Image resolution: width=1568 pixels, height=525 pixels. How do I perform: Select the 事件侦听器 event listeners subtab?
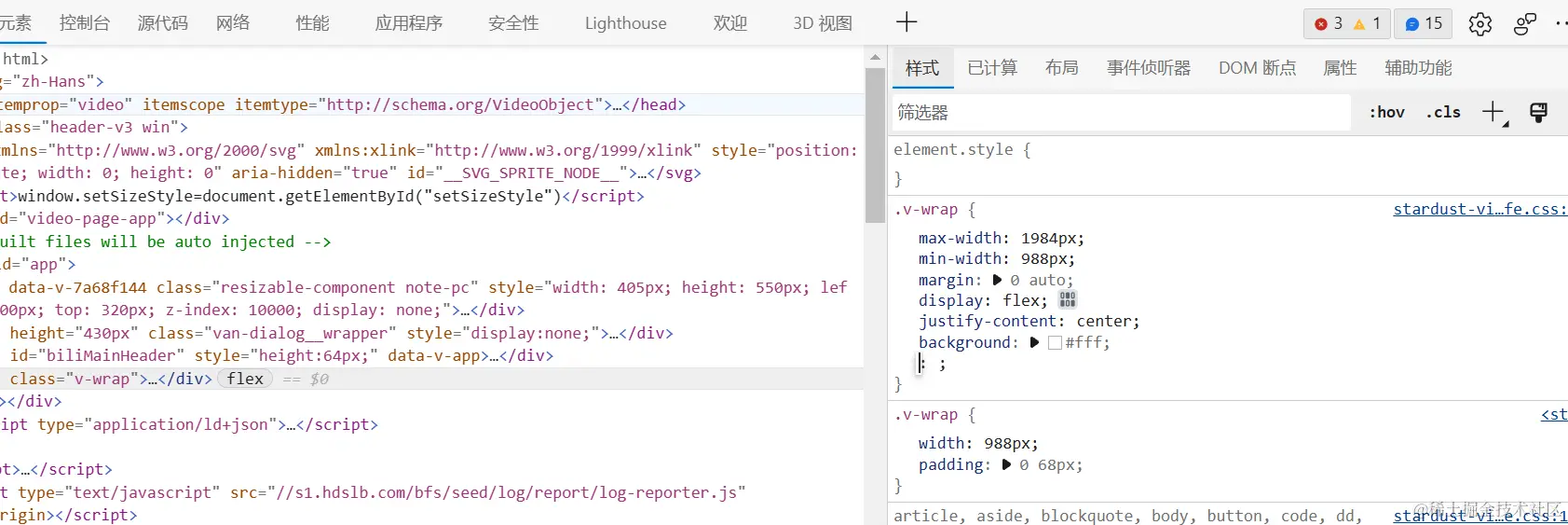[1149, 68]
